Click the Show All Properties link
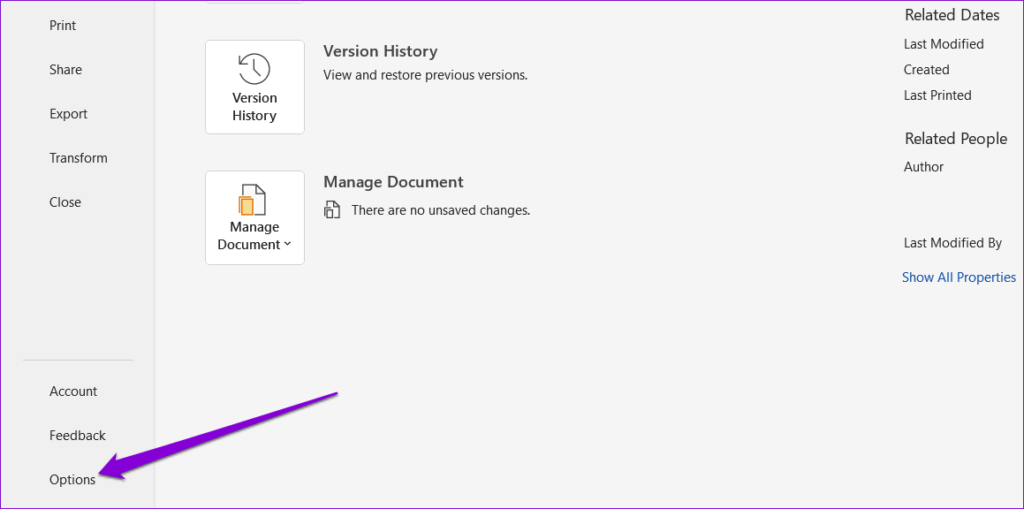The image size is (1024, 509). 958,277
